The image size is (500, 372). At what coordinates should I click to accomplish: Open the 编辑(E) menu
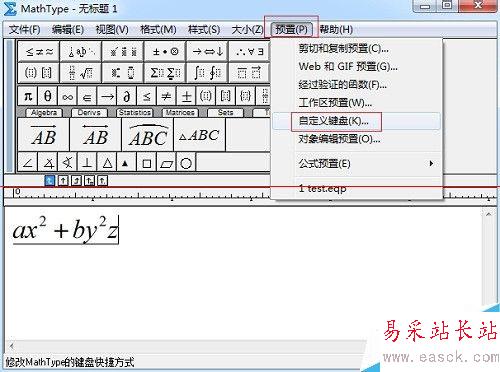point(68,30)
